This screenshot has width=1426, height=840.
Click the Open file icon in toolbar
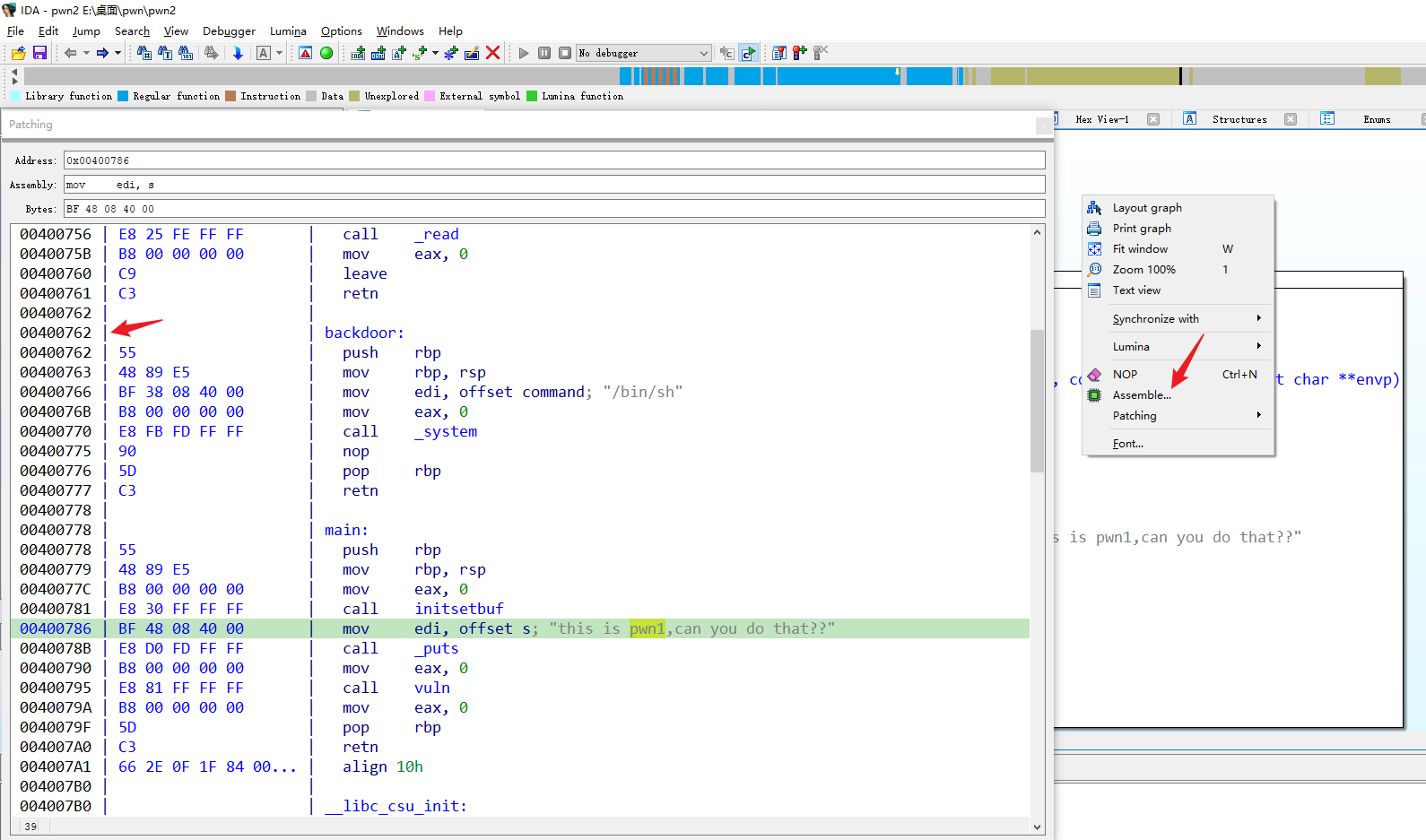coord(18,53)
